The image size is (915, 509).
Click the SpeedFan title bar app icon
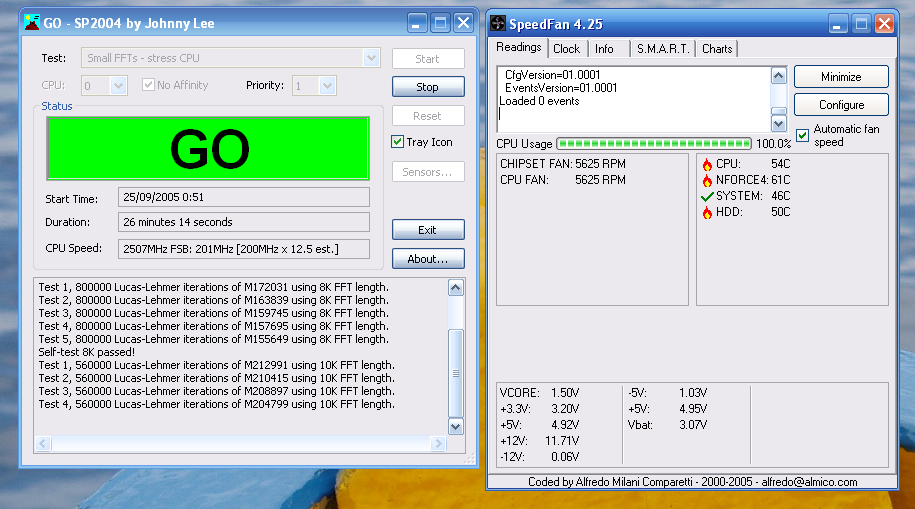[497, 23]
